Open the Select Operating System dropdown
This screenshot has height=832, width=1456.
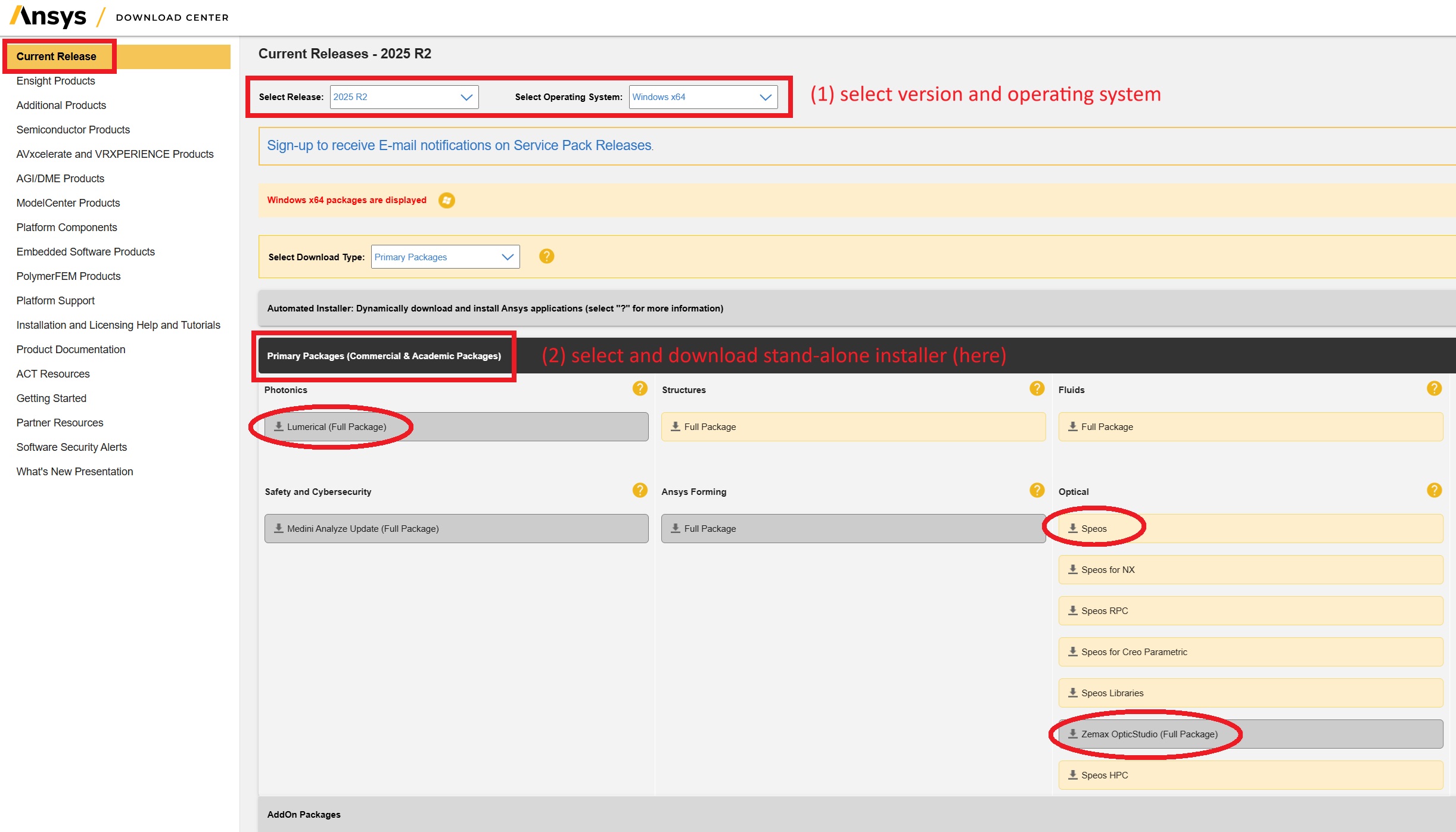(703, 97)
